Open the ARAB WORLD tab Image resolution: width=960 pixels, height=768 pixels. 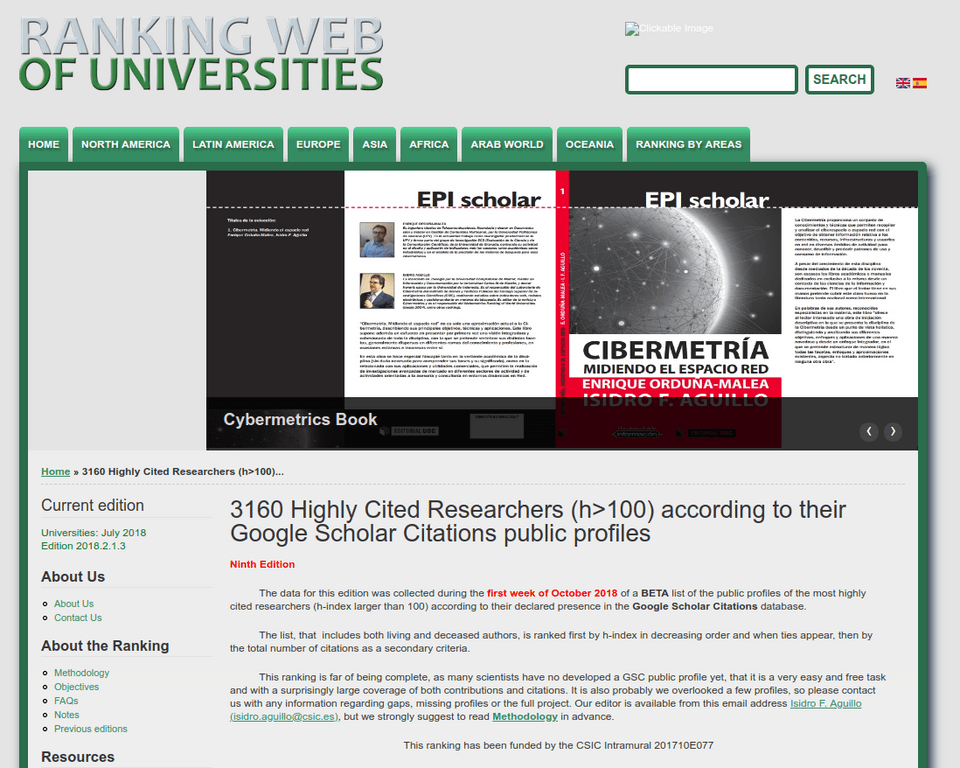[507, 145]
